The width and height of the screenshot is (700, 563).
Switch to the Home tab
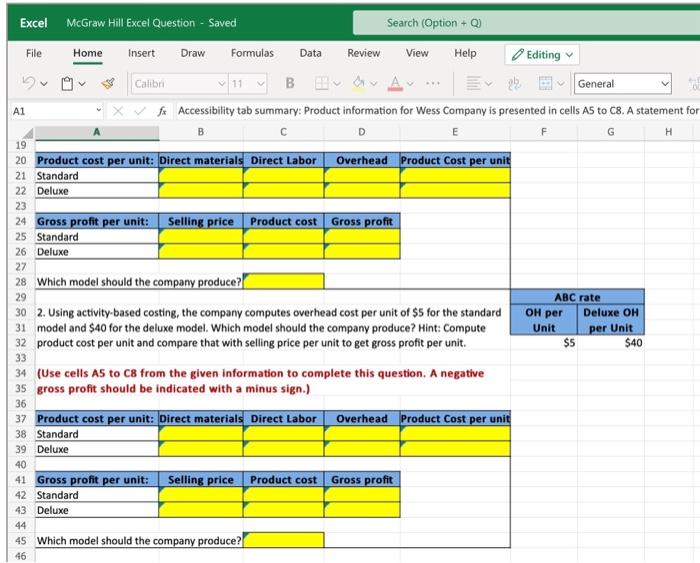[88, 53]
